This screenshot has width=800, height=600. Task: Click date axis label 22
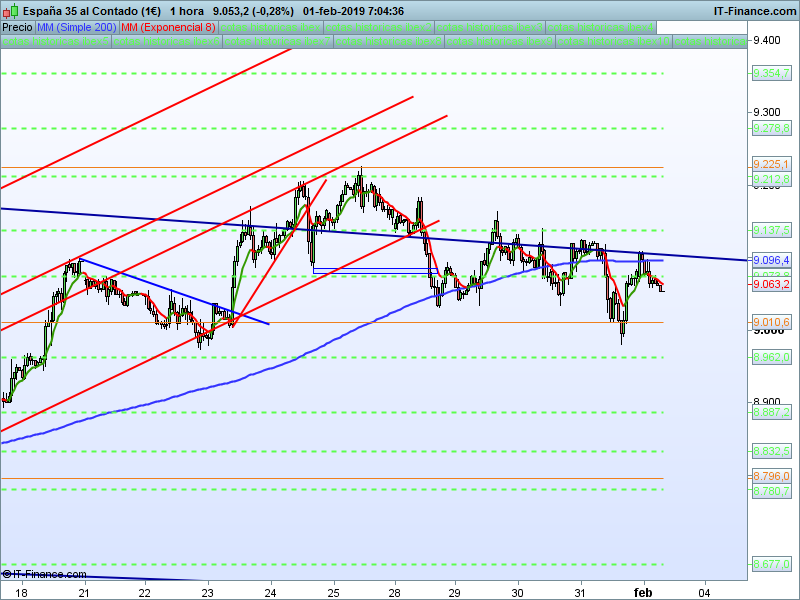point(145,593)
